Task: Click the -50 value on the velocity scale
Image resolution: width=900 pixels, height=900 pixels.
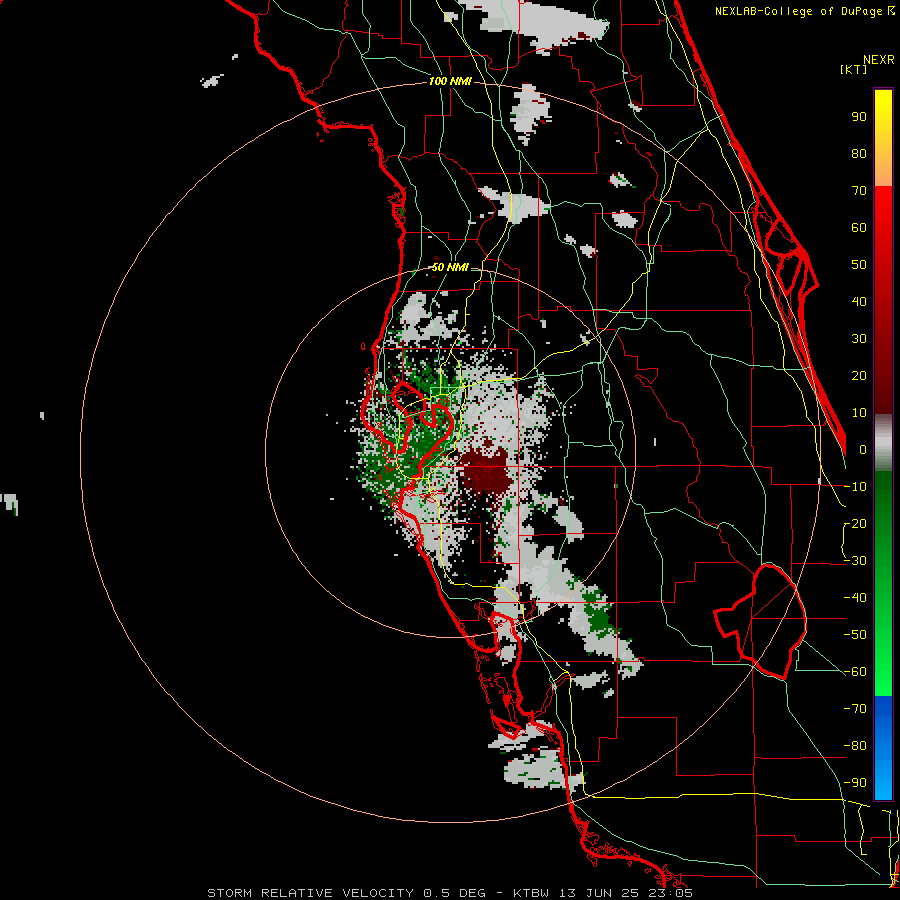Action: (856, 635)
